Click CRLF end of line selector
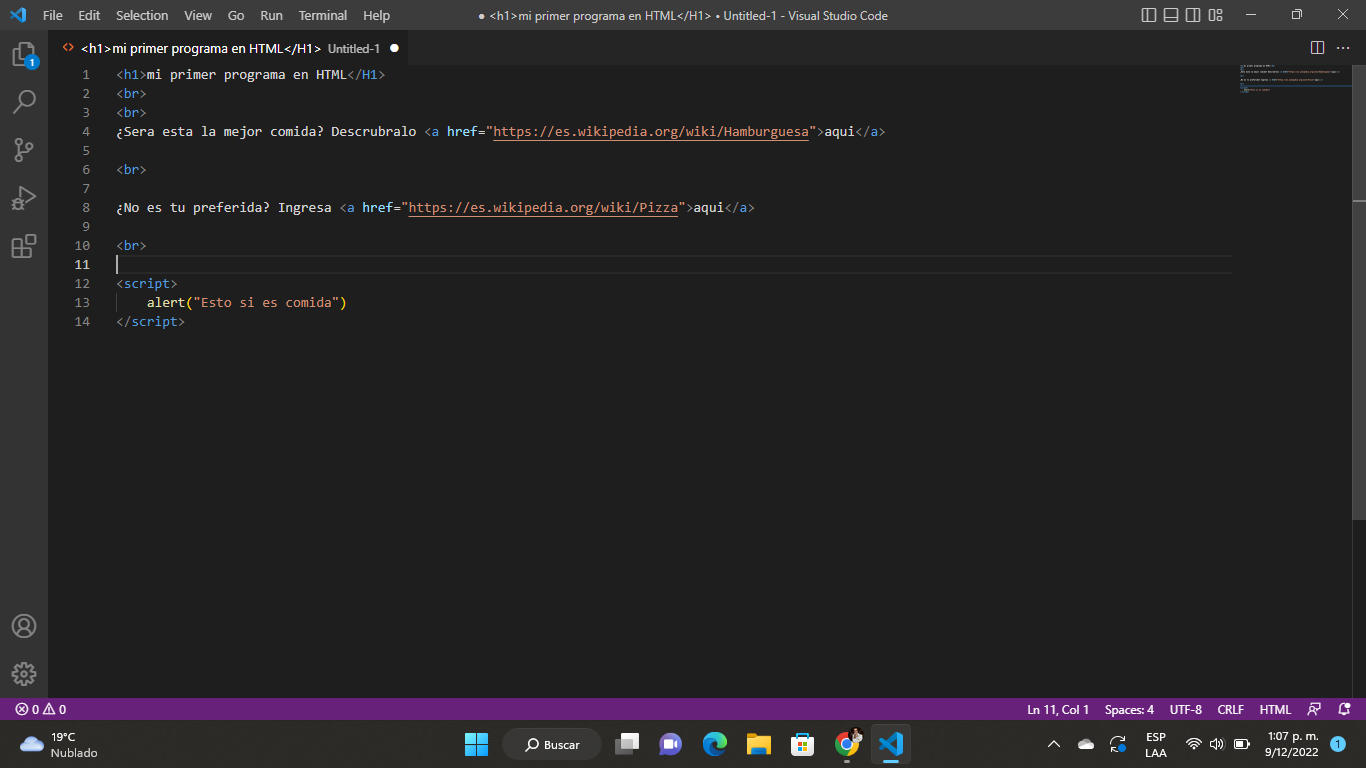Image resolution: width=1366 pixels, height=768 pixels. click(1231, 709)
